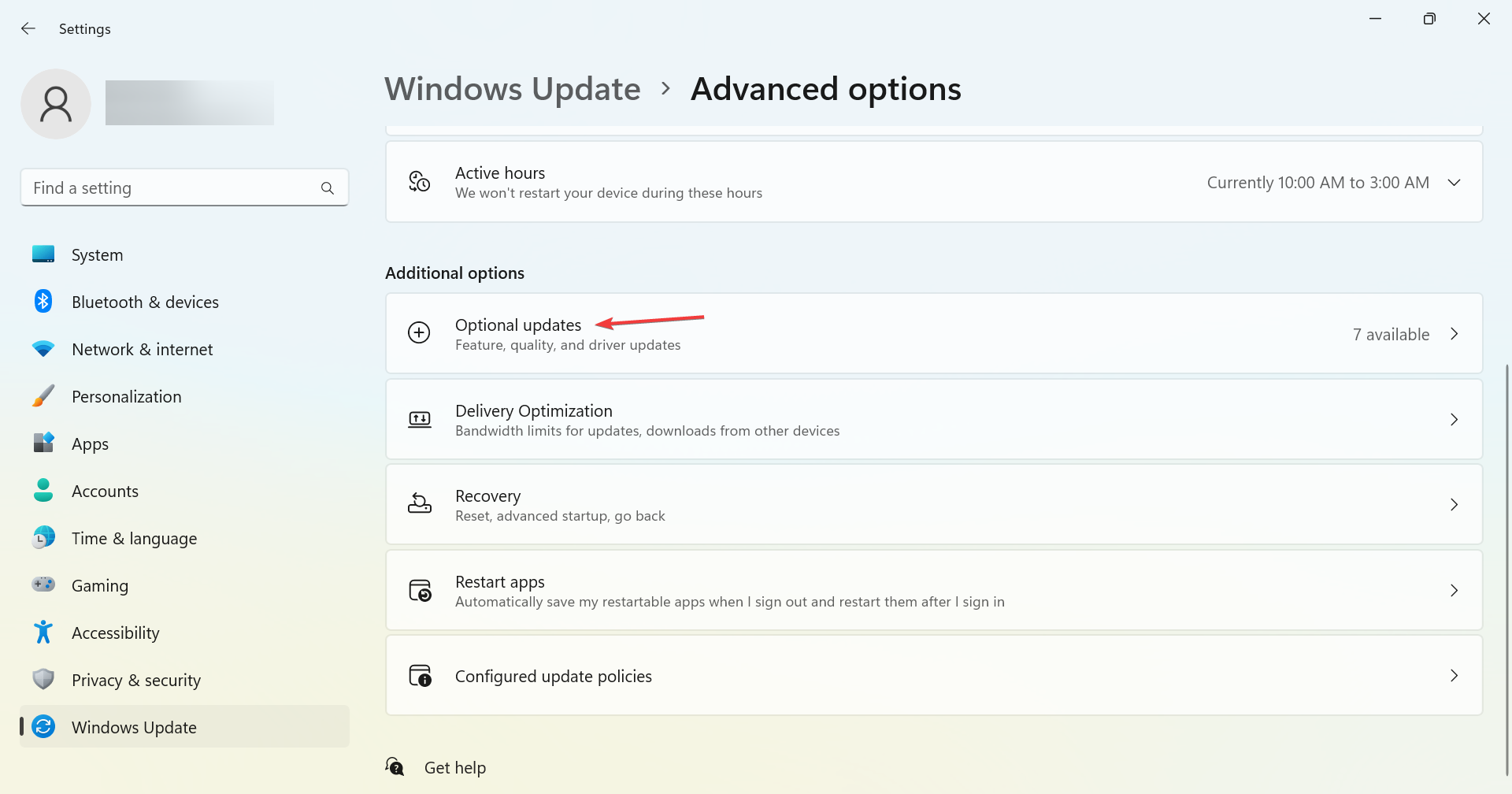
Task: Click the Privacy & security shield icon
Action: coord(43,679)
